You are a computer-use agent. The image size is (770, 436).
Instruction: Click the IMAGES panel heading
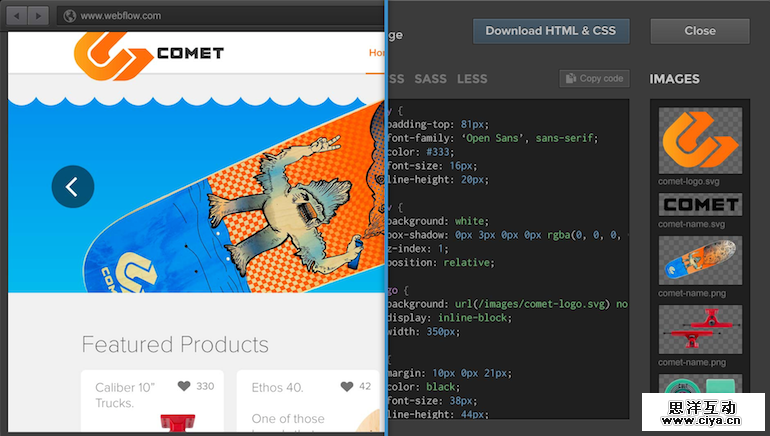pos(674,79)
